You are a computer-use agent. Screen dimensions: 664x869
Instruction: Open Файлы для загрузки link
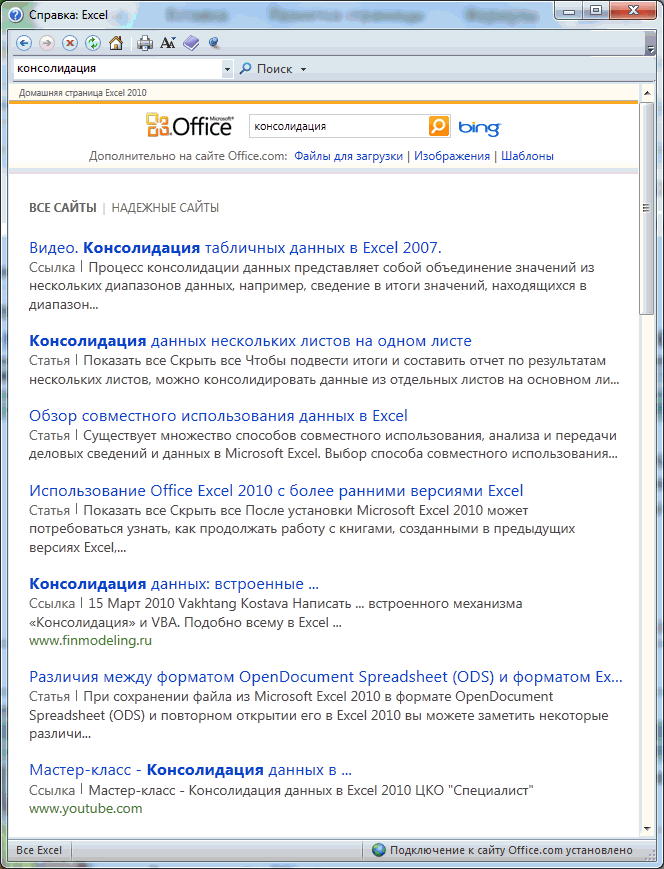click(x=348, y=156)
